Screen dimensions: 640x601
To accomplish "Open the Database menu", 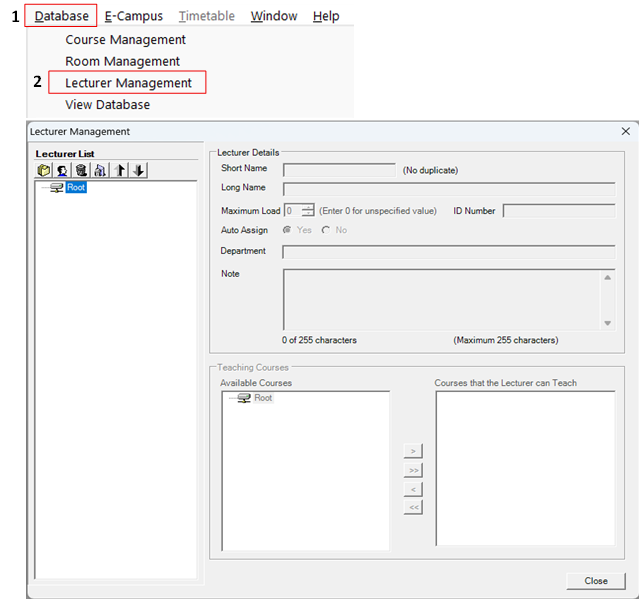I will 61,16.
